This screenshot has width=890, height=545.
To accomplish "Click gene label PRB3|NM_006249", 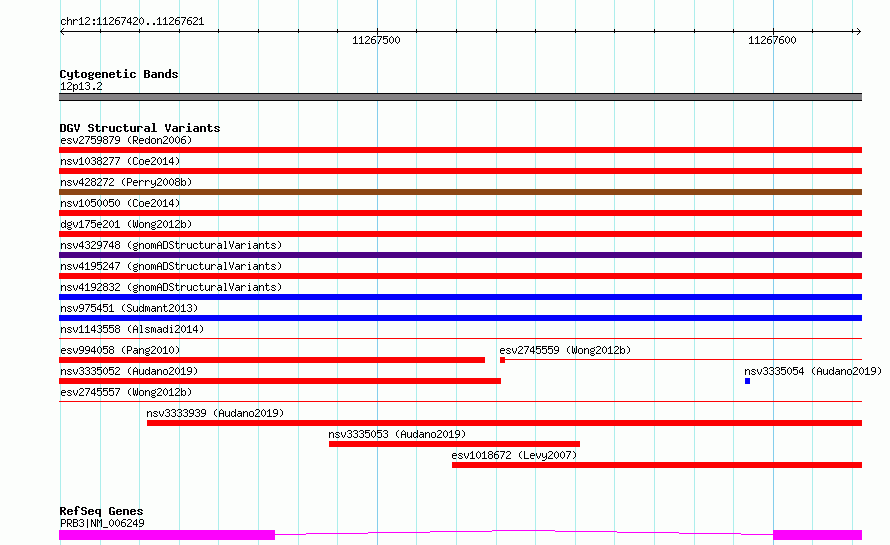I will point(102,523).
